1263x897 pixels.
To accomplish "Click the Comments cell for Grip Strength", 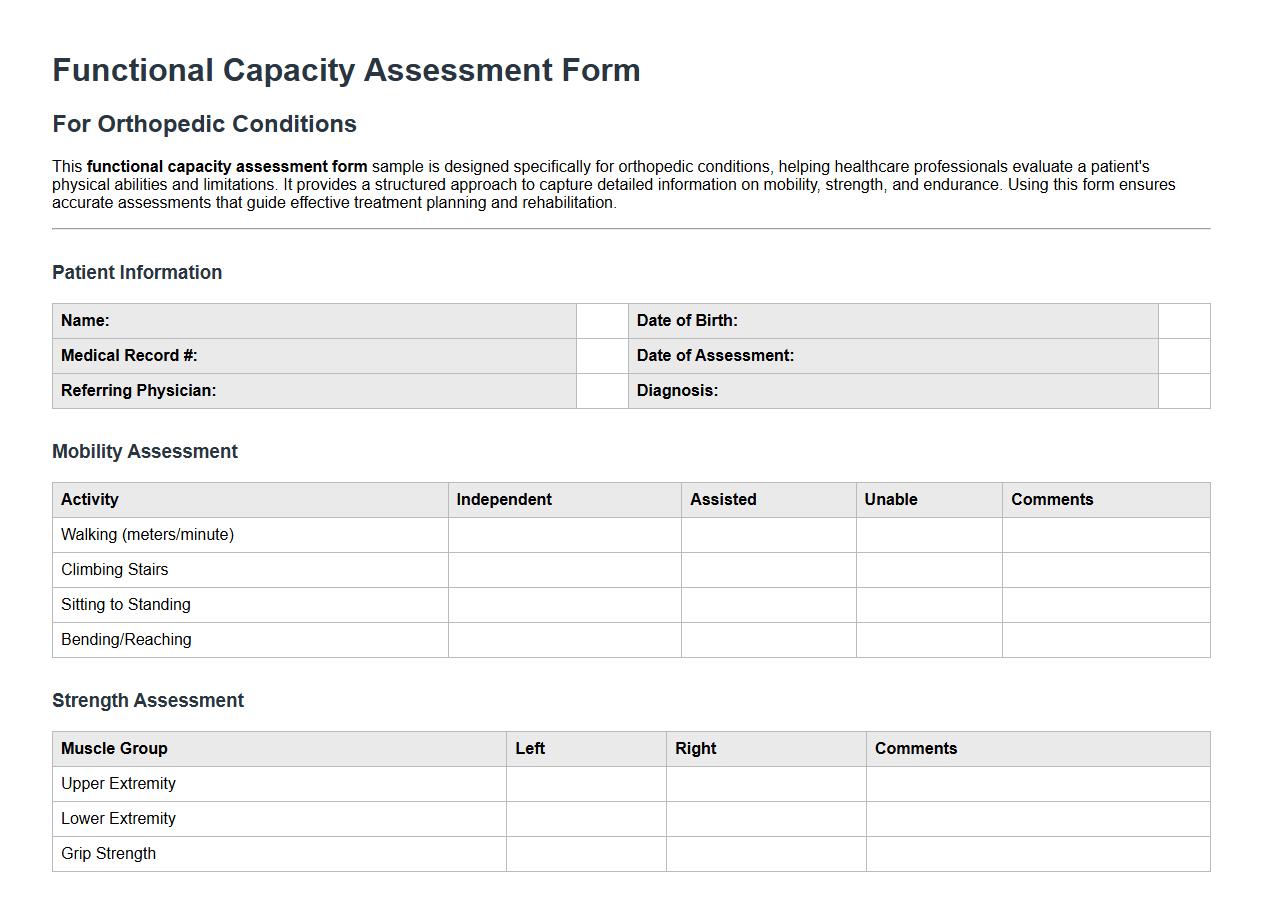I will click(x=1037, y=853).
